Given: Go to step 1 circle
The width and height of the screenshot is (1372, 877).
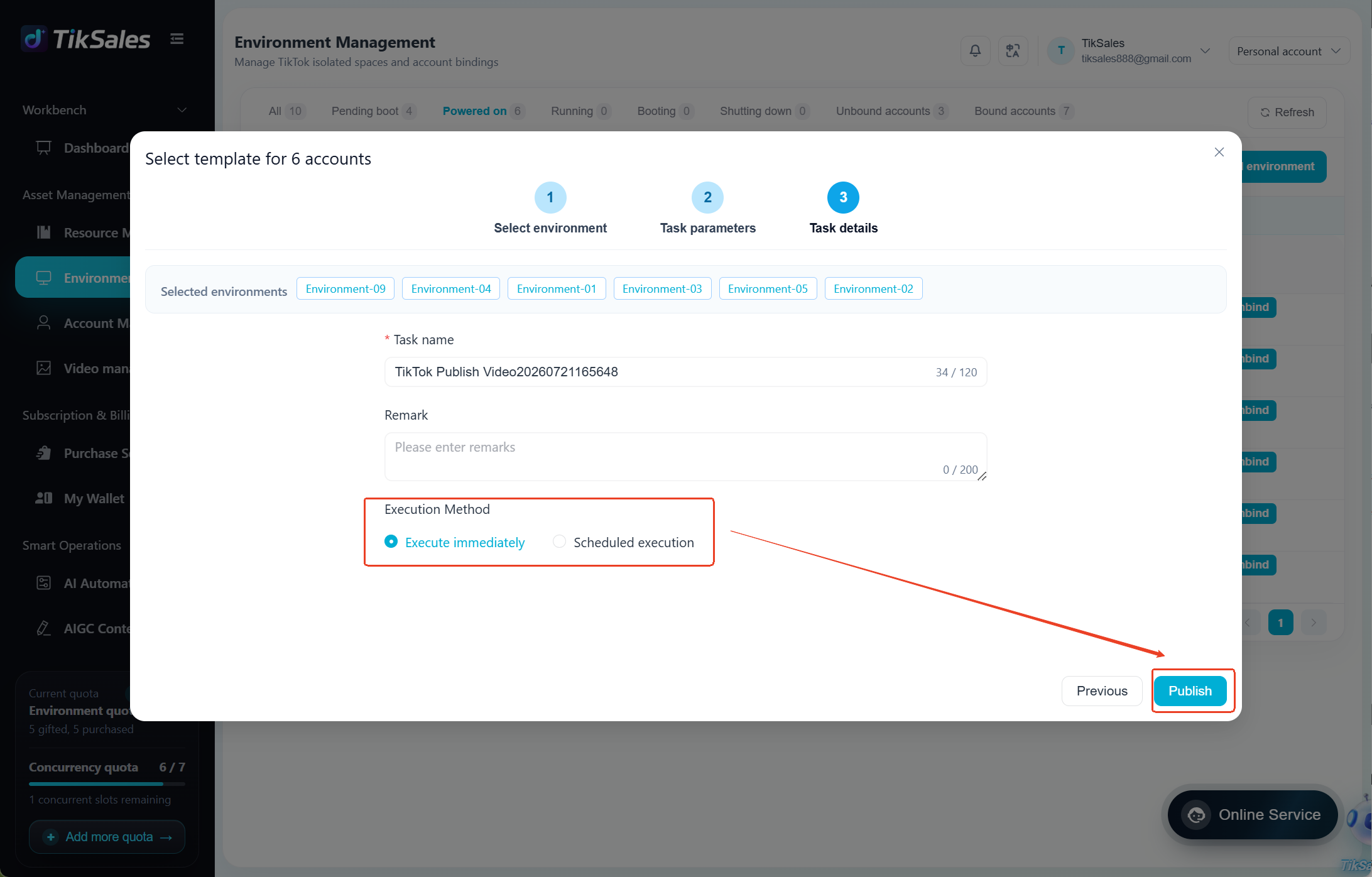Looking at the screenshot, I should click(550, 197).
